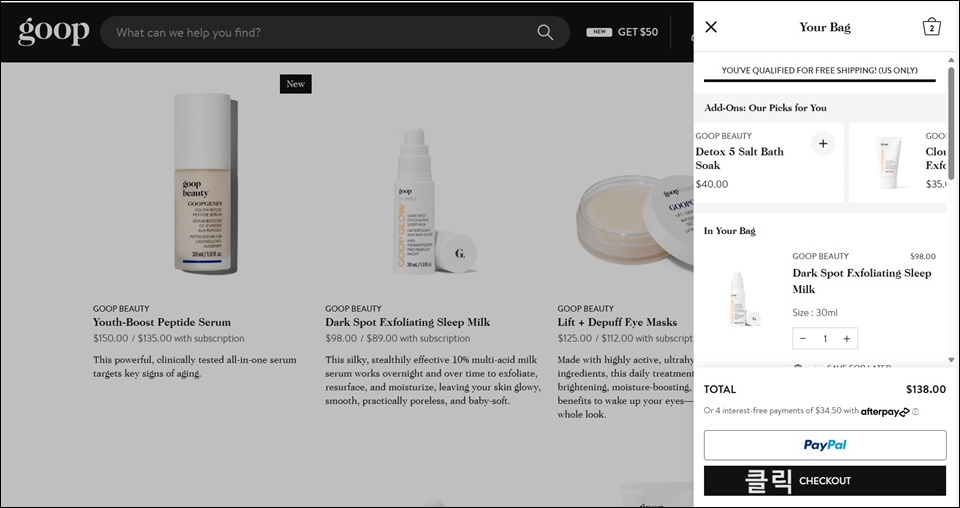Viewport: 960px width, 508px height.
Task: Click the free shipping progress bar
Action: pyautogui.click(x=820, y=80)
